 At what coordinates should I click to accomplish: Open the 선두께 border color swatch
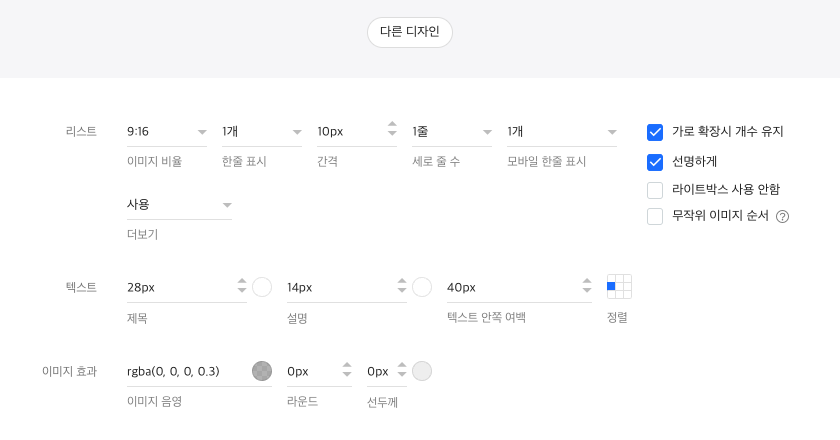coord(422,371)
